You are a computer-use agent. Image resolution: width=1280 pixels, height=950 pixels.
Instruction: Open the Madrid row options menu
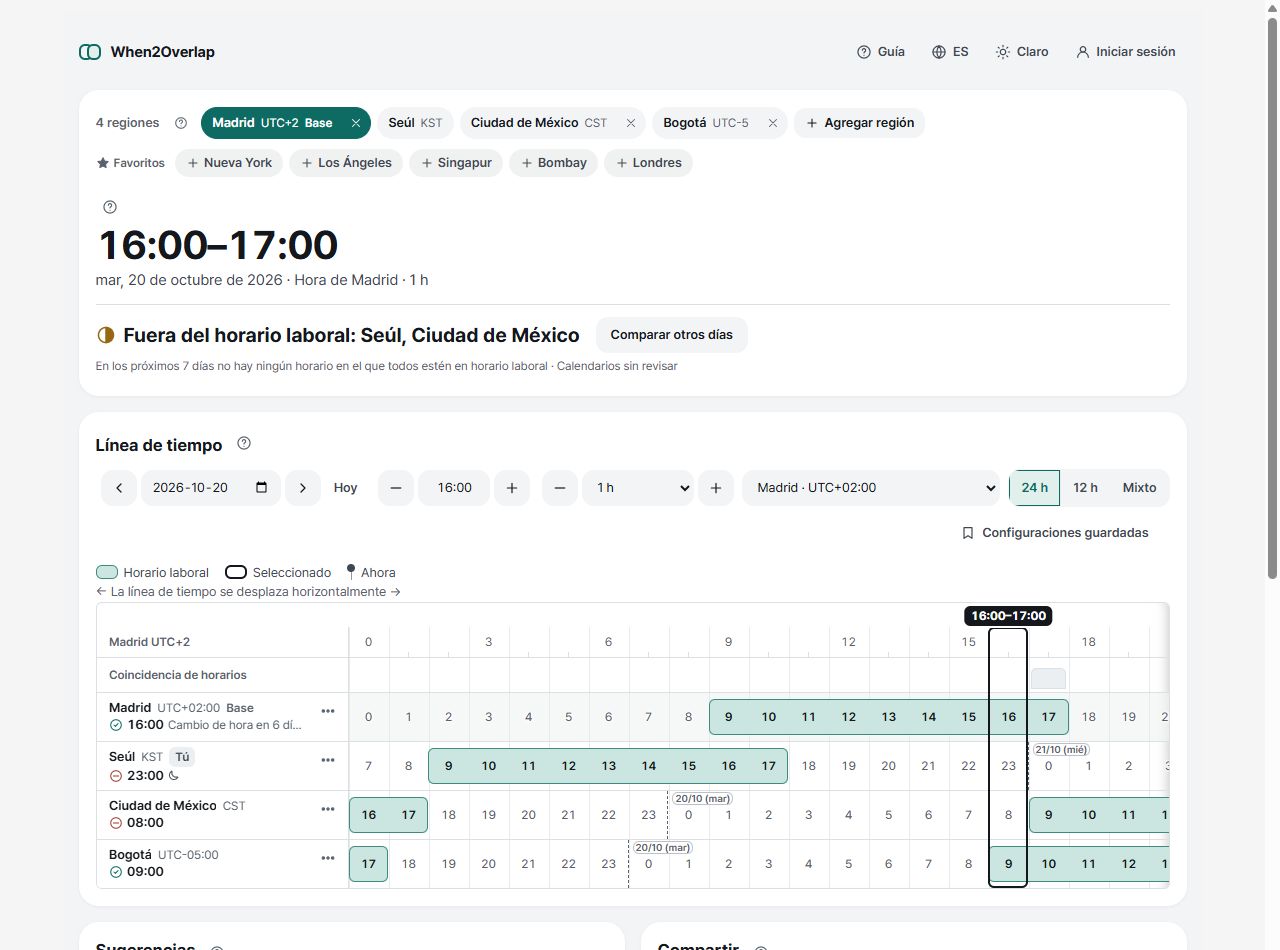click(x=328, y=711)
